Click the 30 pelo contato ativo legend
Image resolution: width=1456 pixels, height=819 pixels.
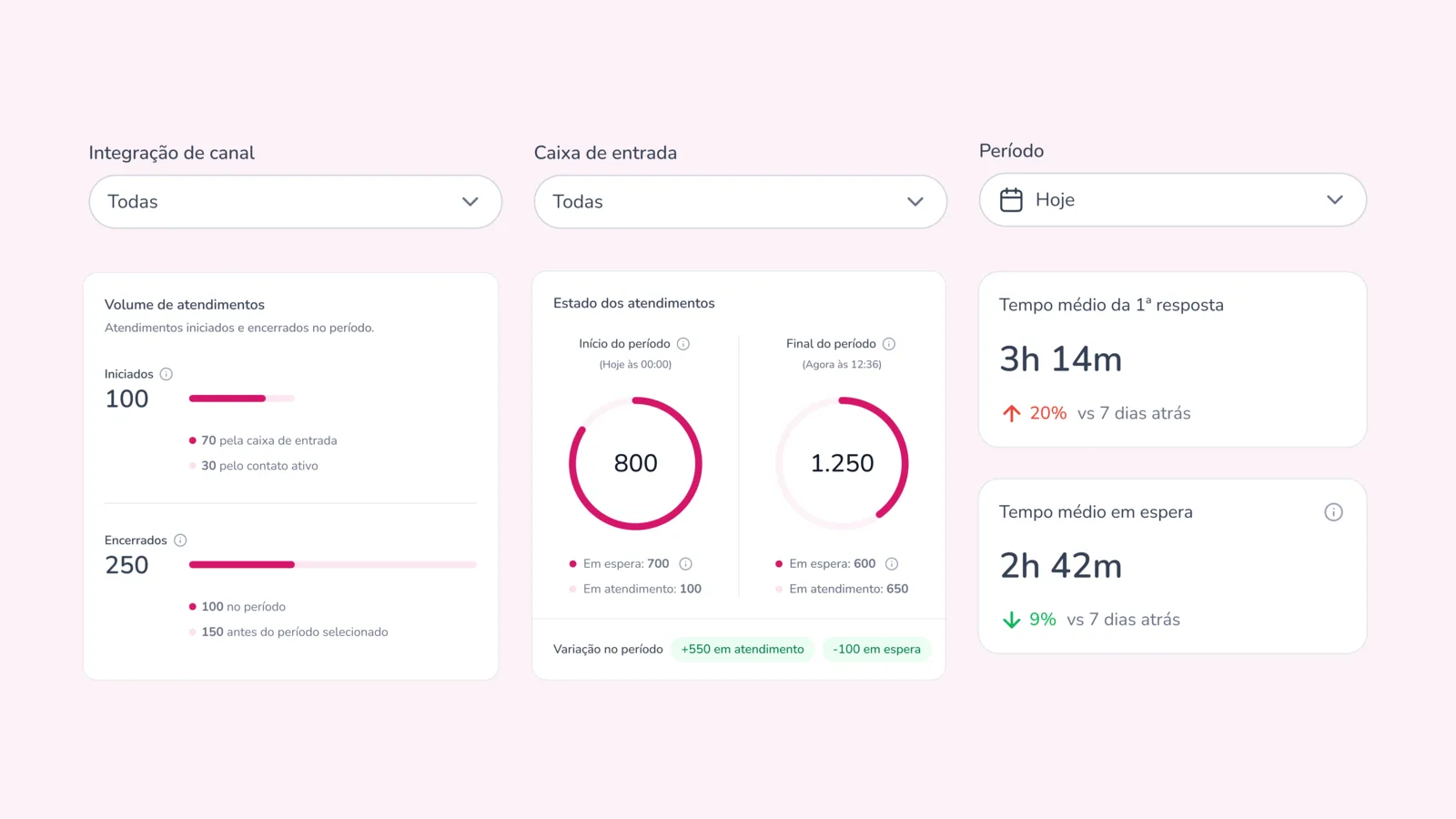(254, 466)
